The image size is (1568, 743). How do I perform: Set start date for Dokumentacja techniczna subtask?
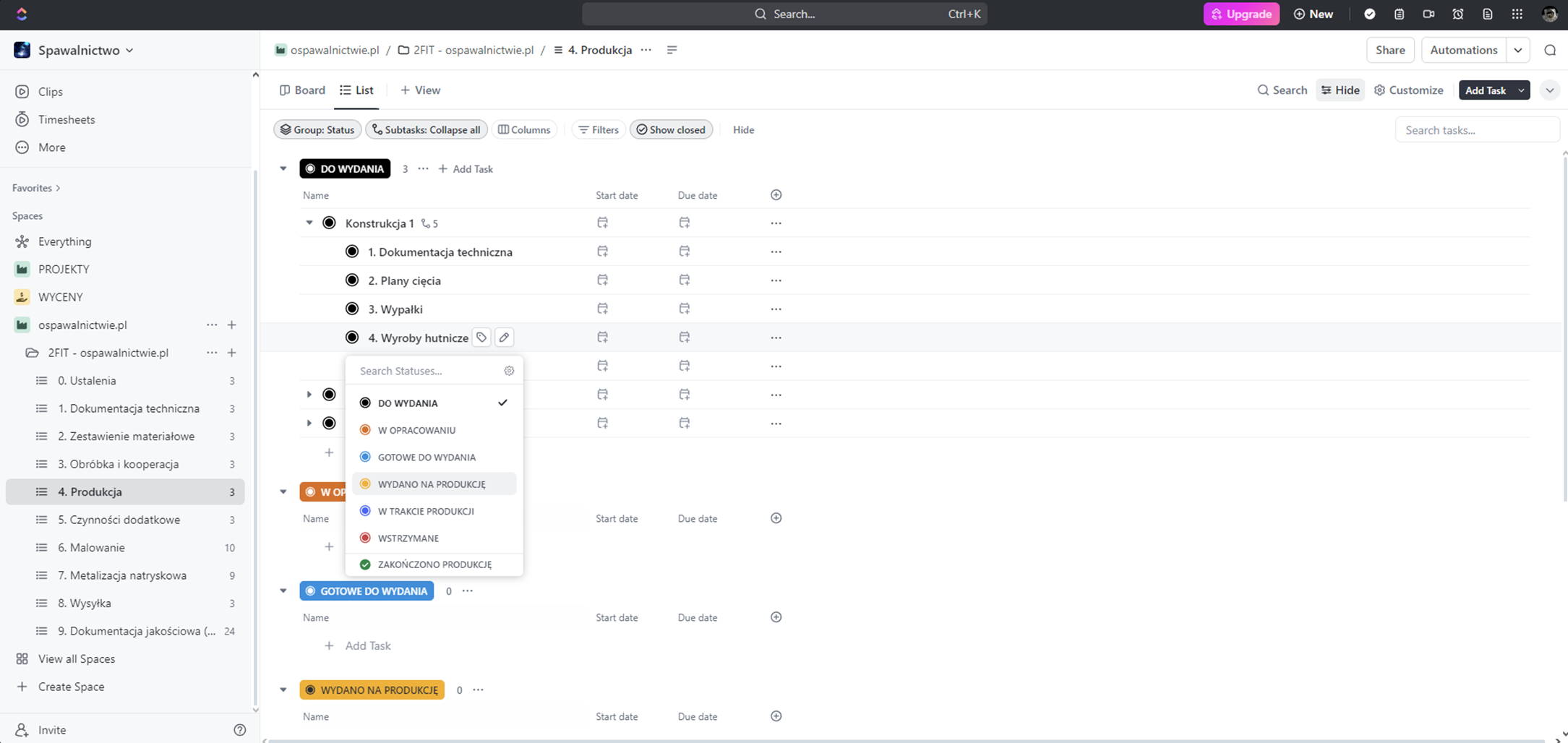pyautogui.click(x=602, y=252)
